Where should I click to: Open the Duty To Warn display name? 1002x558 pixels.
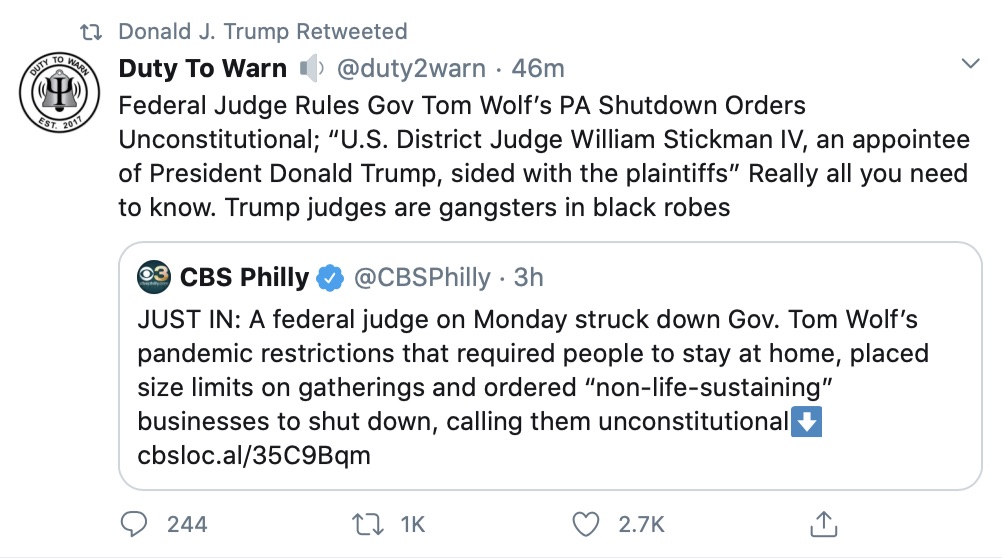point(203,69)
